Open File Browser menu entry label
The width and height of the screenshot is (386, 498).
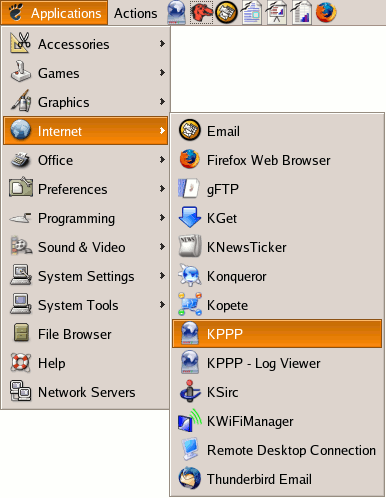coord(75,334)
